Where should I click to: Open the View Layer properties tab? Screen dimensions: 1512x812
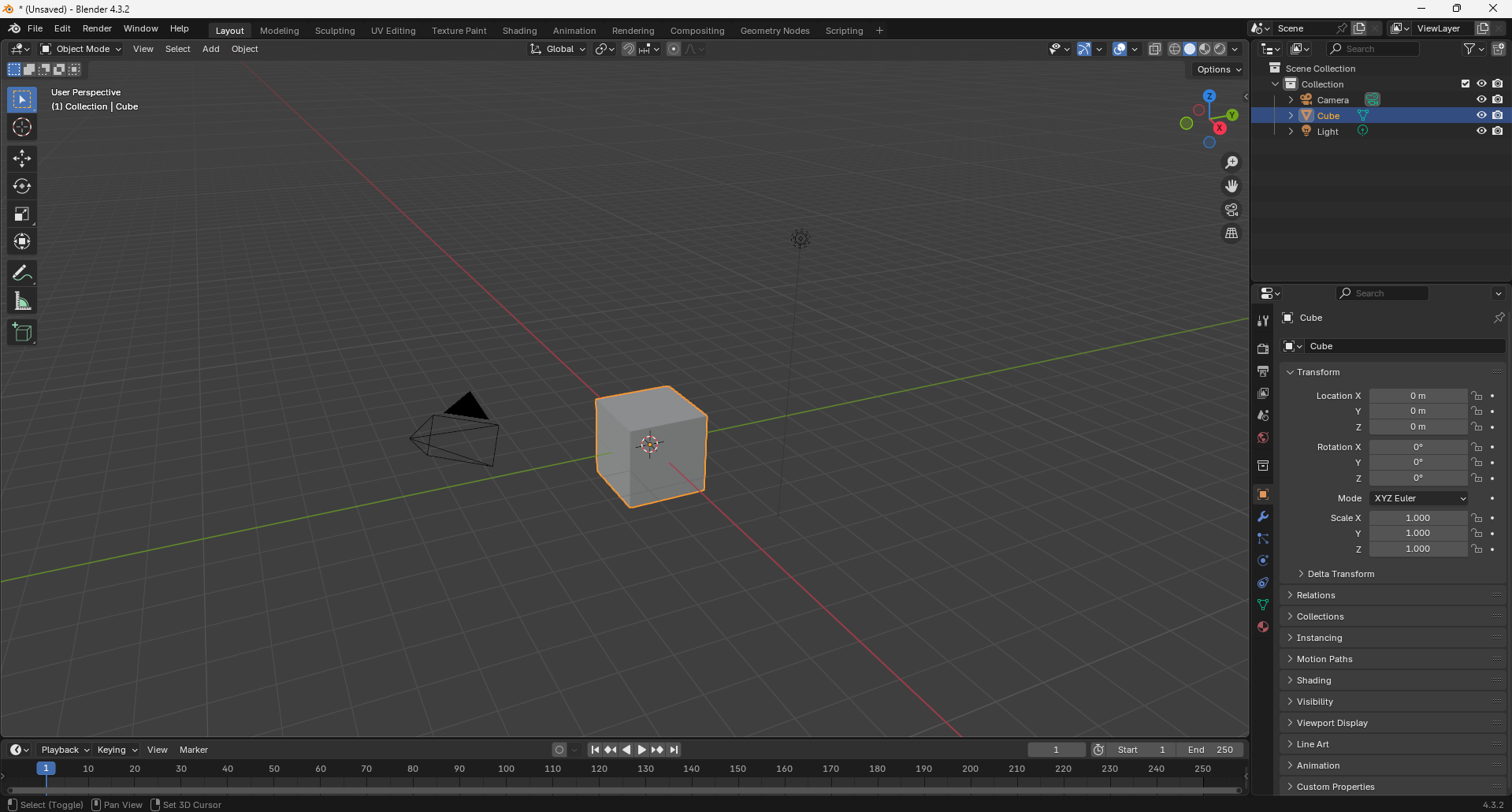coord(1263,393)
